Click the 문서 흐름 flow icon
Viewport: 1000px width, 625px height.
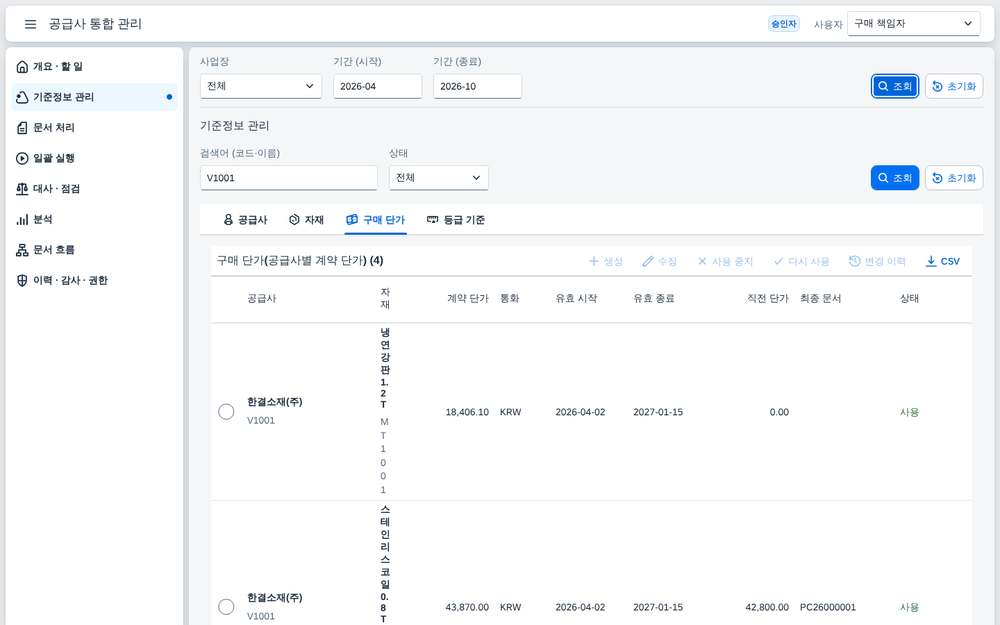(x=22, y=250)
